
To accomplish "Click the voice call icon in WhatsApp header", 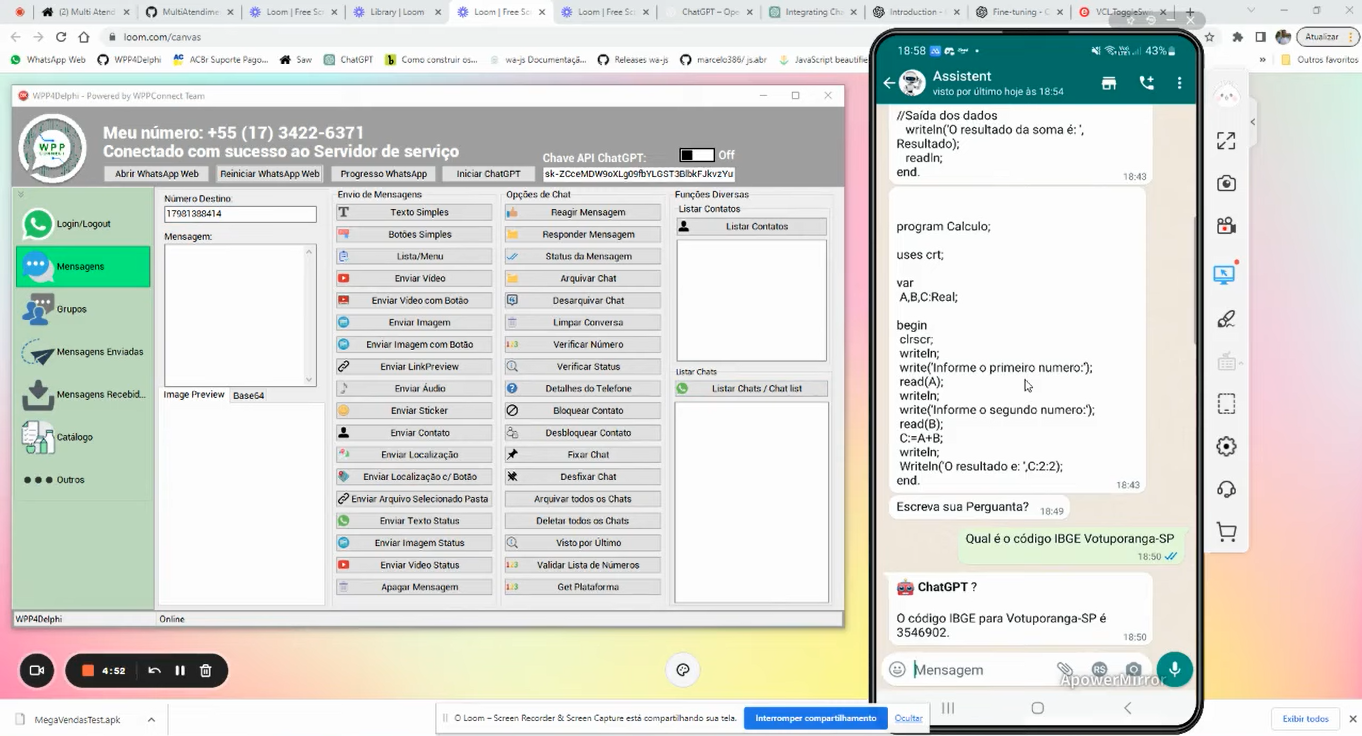I will click(1146, 84).
